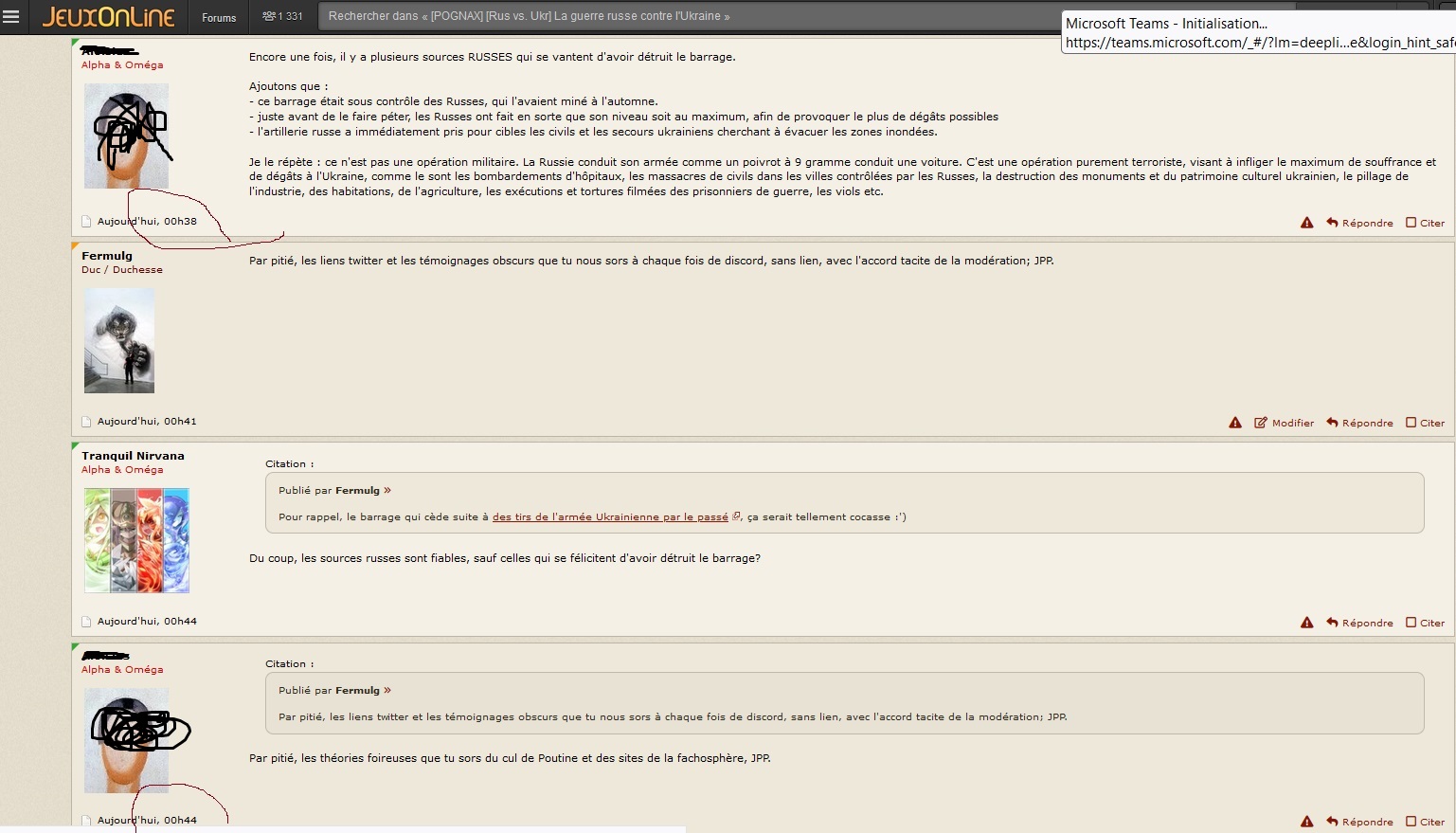Tick Citer on the post mentioning Poutine
This screenshot has width=1456, height=833.
(1425, 822)
